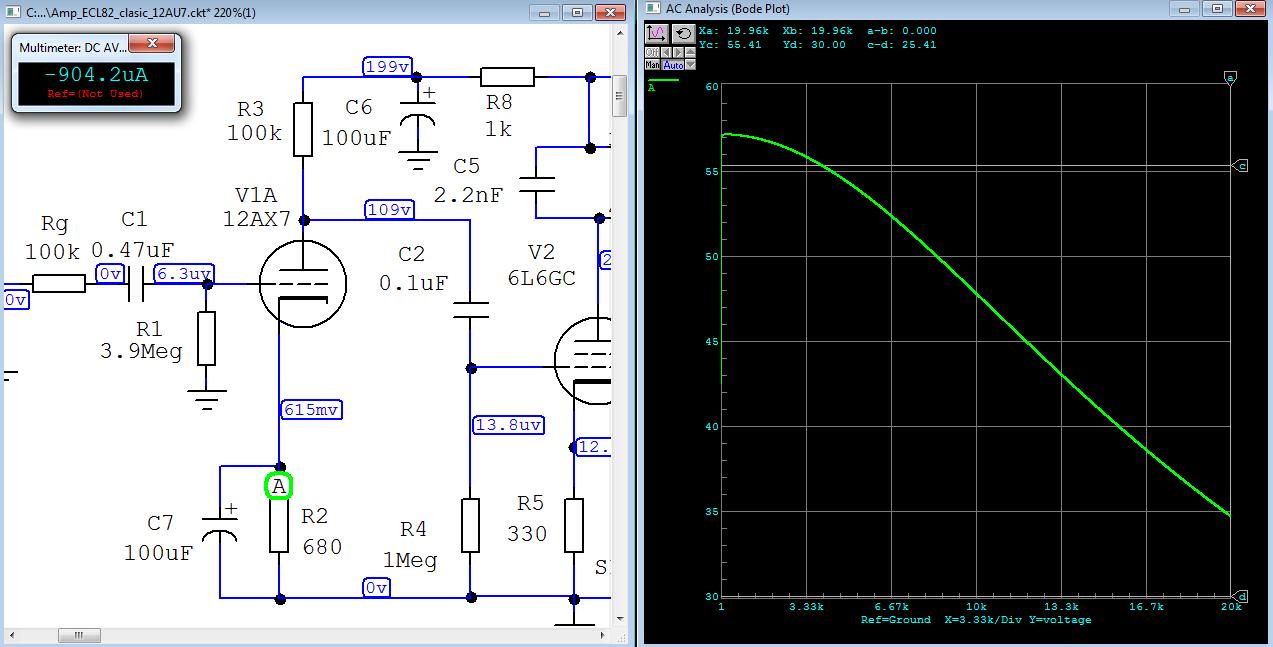Click the reset view circular arrow icon
The width and height of the screenshot is (1273, 647).
684,34
